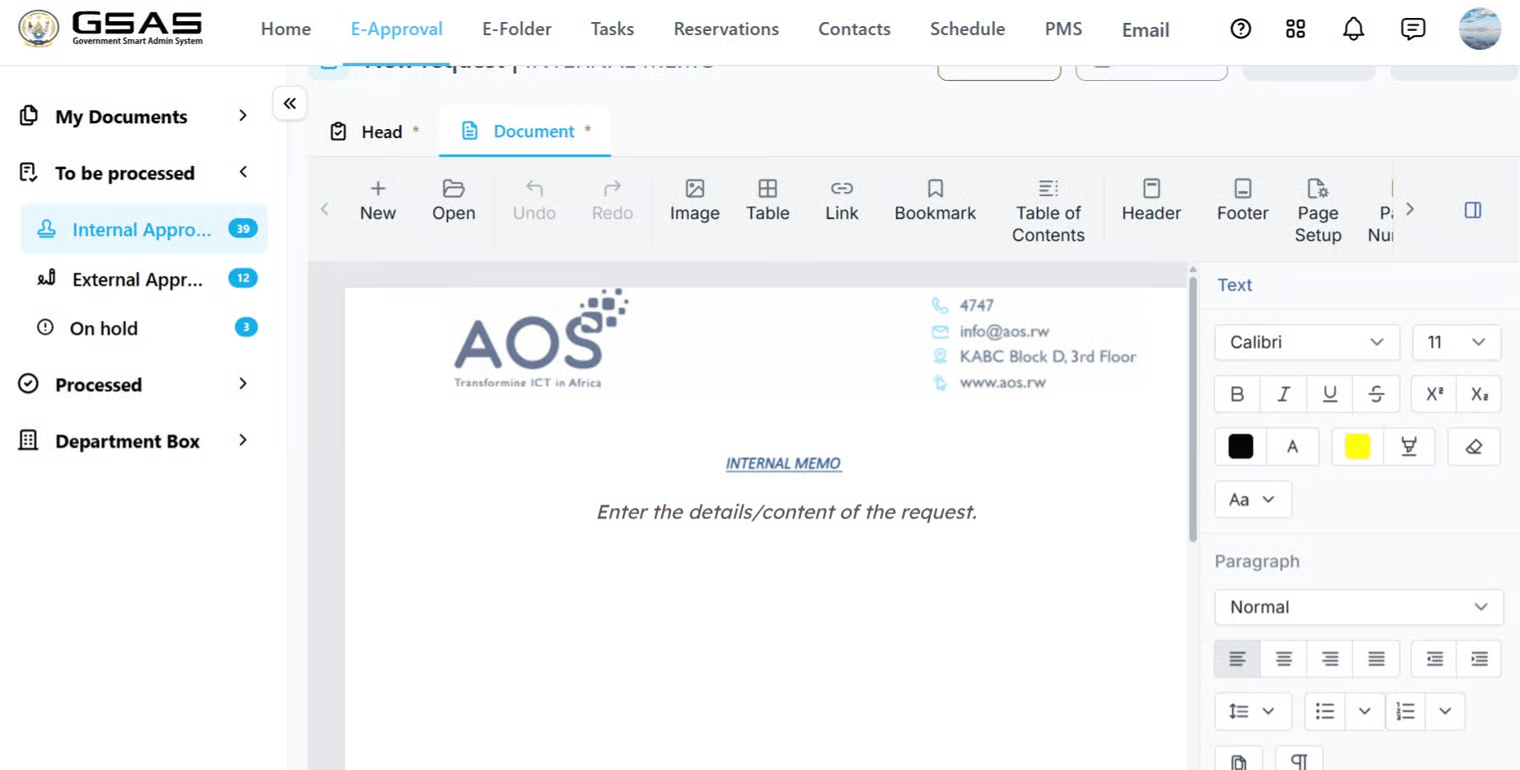Screen dimensions: 1520x770
Task: Select the yellow highlight color swatch
Action: click(1357, 447)
